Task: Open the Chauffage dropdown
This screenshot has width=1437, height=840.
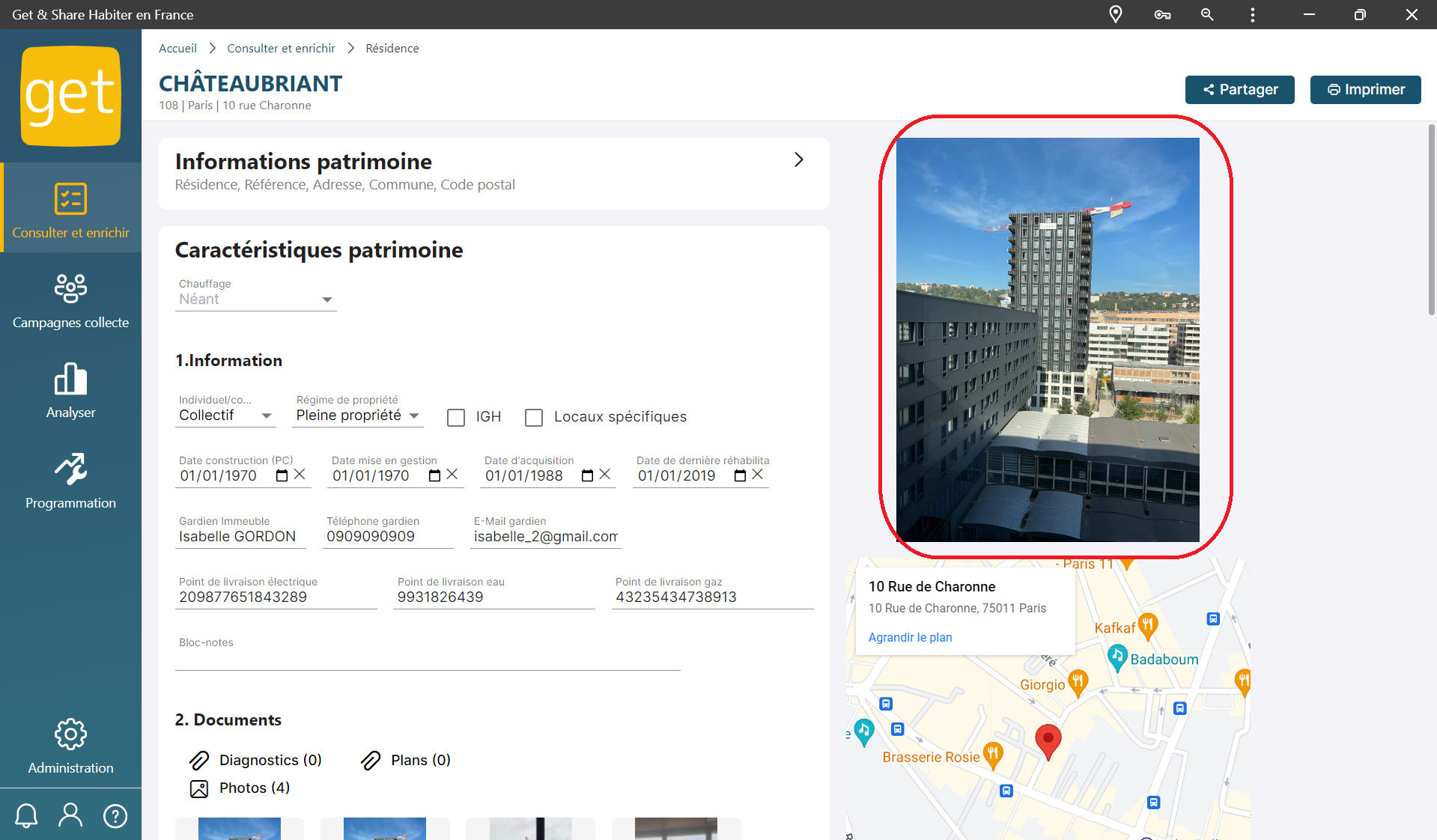Action: [255, 299]
